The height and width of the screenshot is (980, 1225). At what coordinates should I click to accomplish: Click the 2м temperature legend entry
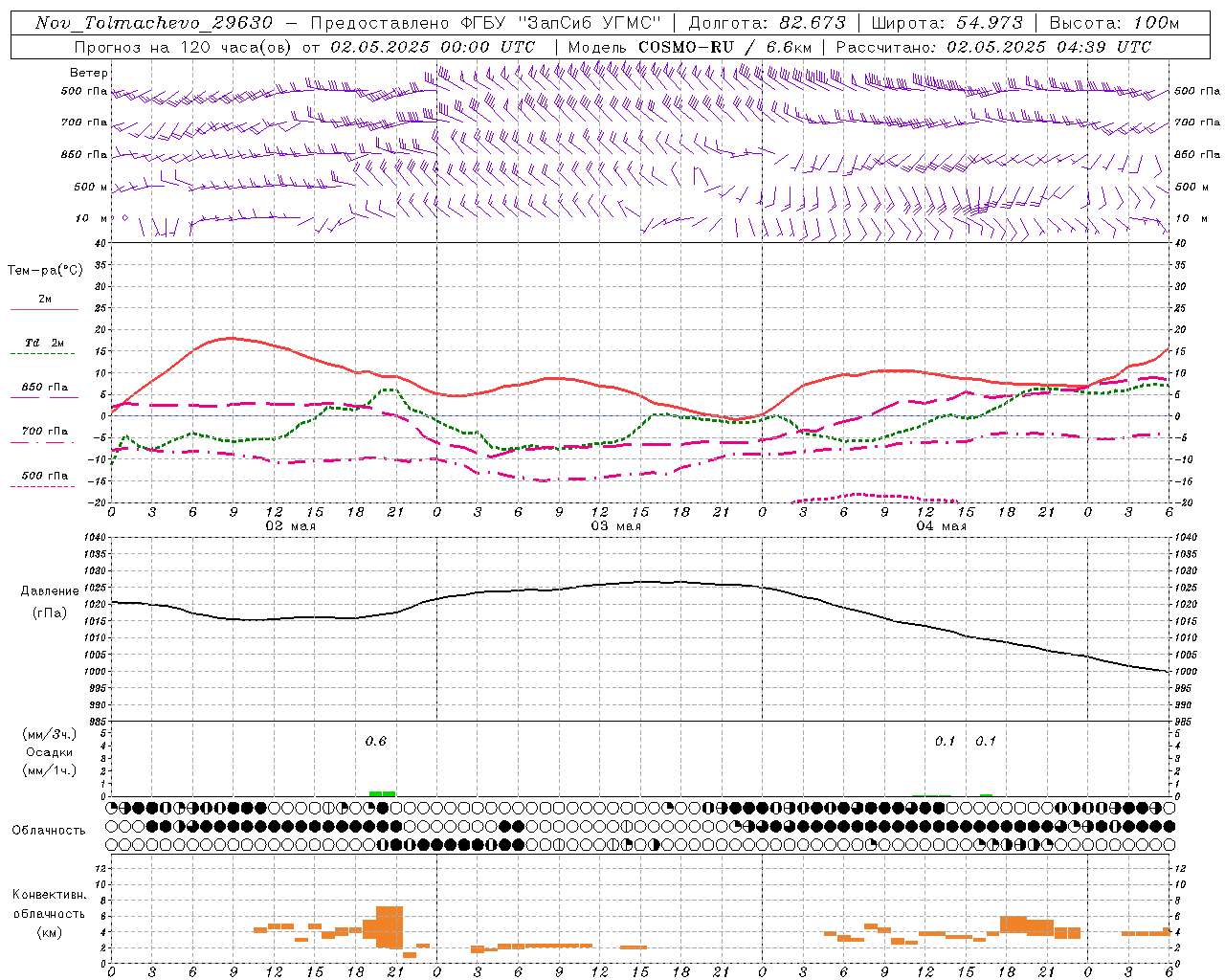click(45, 300)
